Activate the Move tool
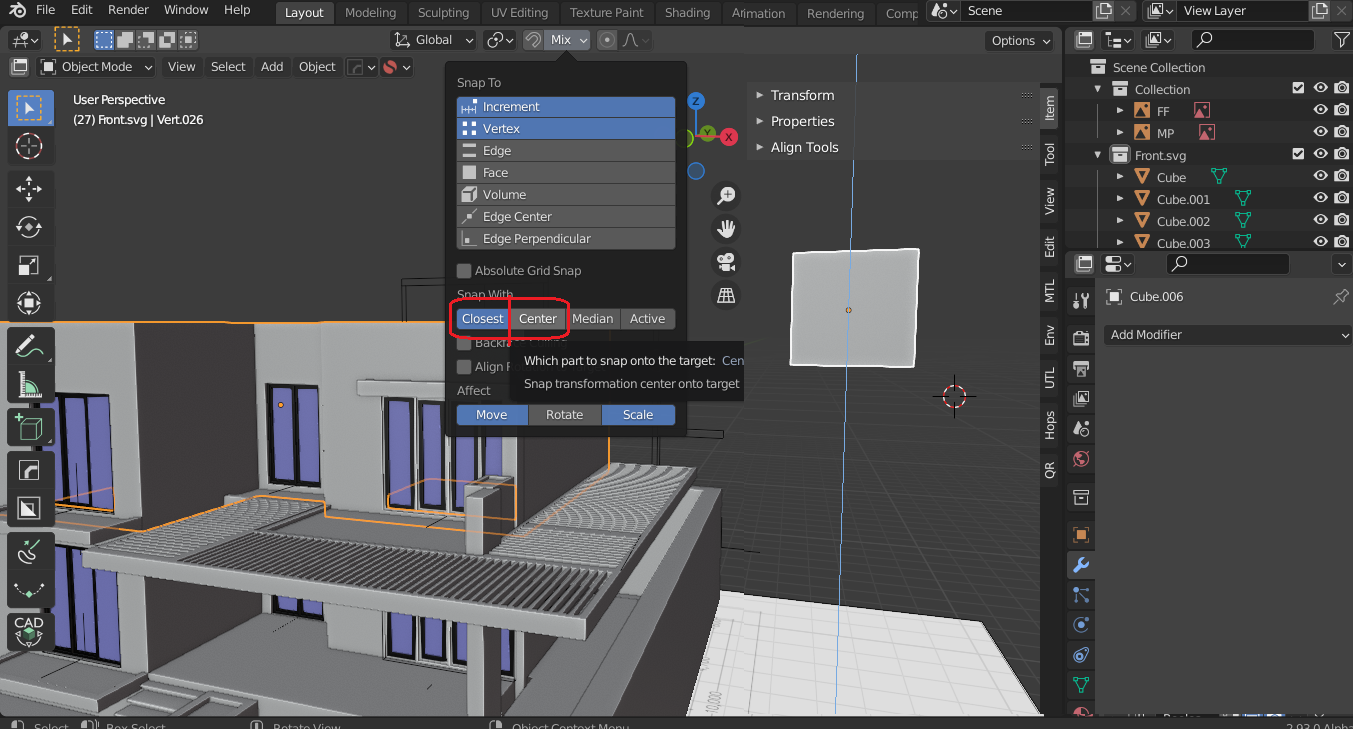 [x=29, y=189]
